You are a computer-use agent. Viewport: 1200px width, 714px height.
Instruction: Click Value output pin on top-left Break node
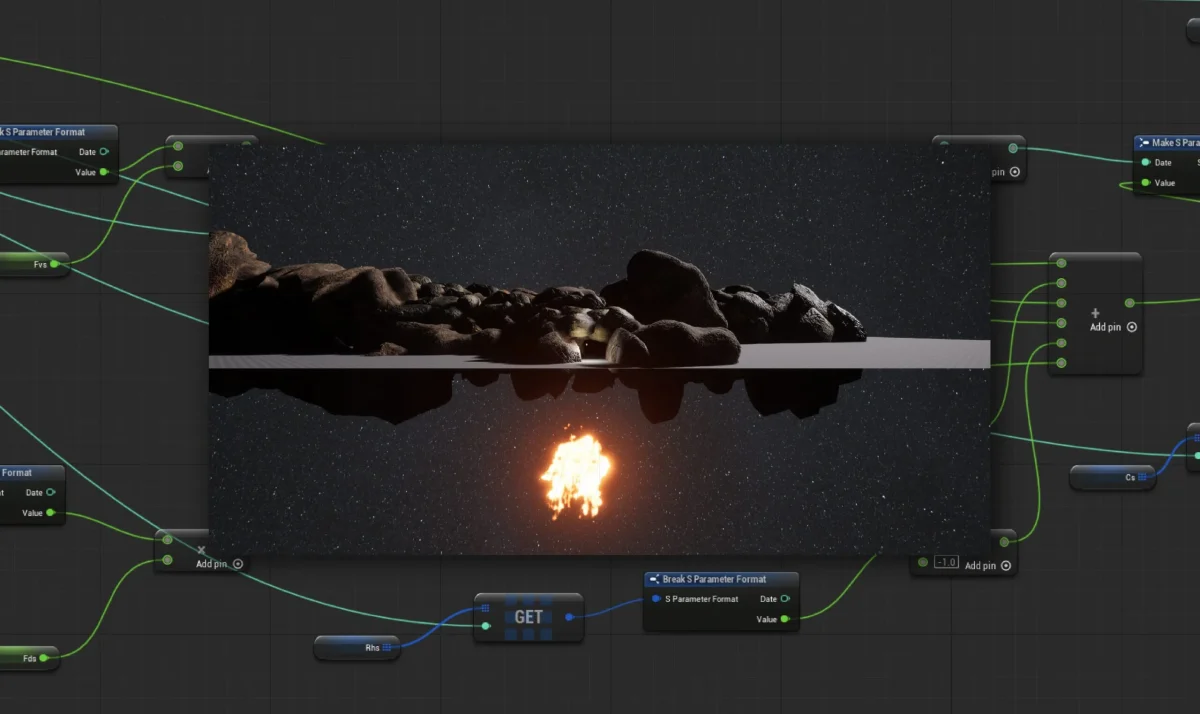coord(104,172)
